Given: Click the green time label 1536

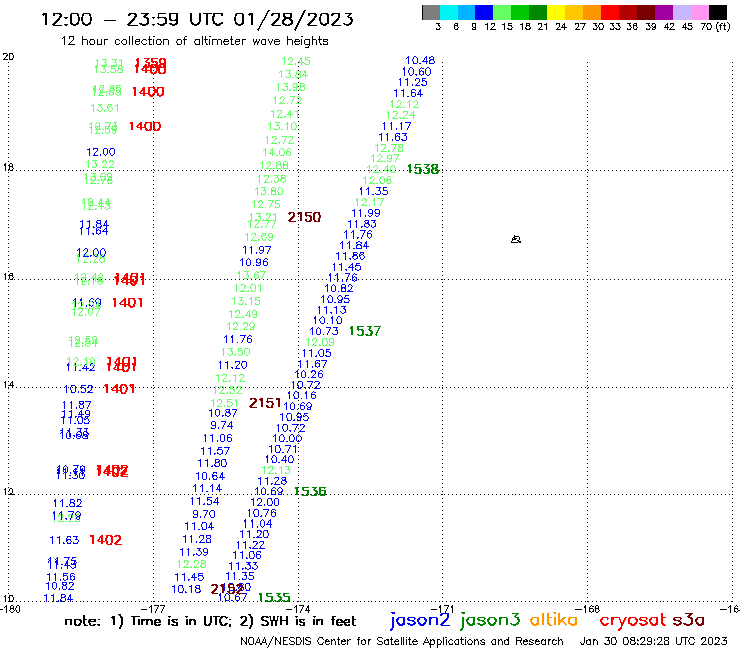Looking at the screenshot, I should pyautogui.click(x=310, y=491).
